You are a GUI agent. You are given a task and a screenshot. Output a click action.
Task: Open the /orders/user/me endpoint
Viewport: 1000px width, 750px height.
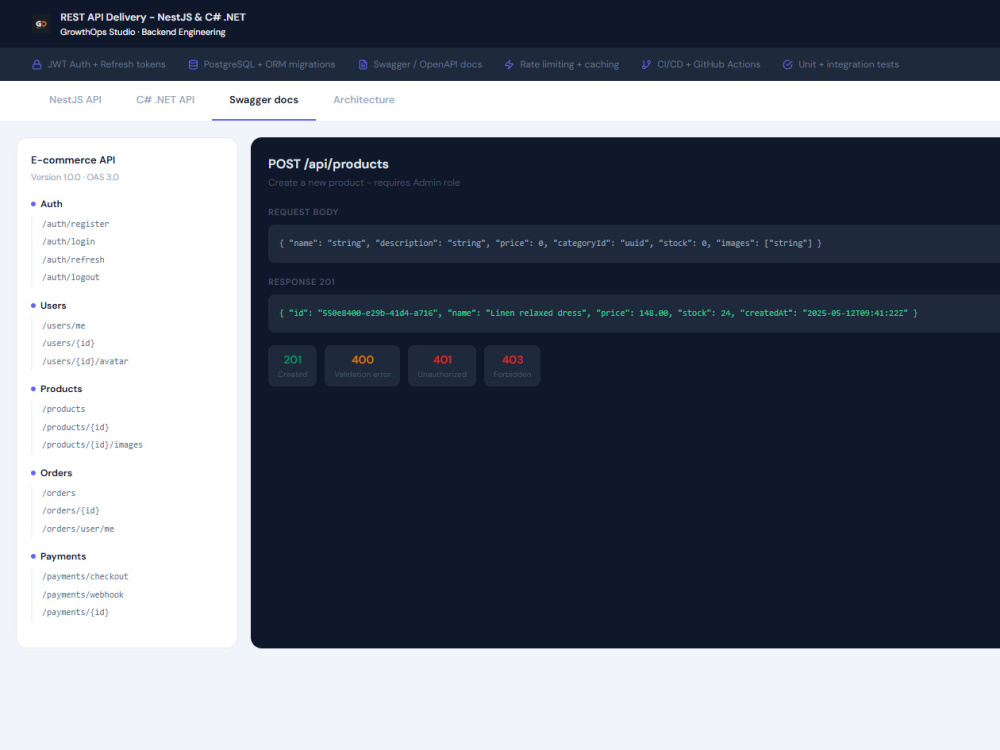(78, 529)
